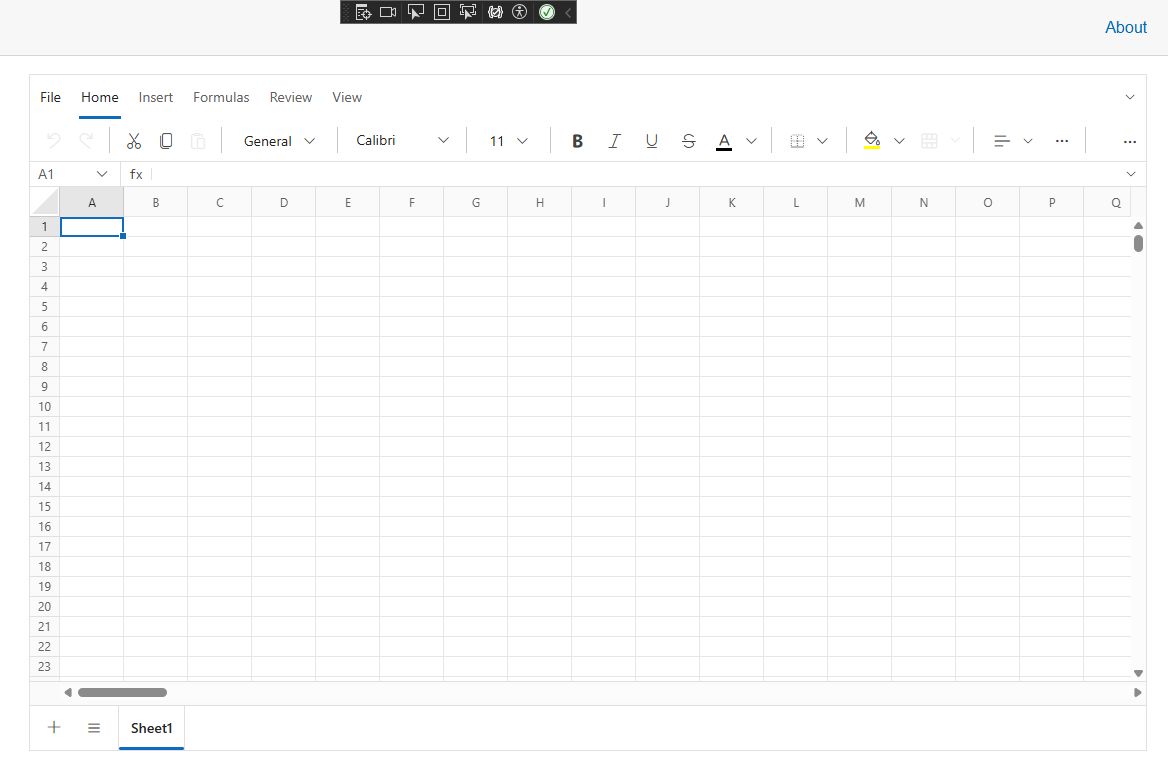Click the Borders icon

(797, 141)
